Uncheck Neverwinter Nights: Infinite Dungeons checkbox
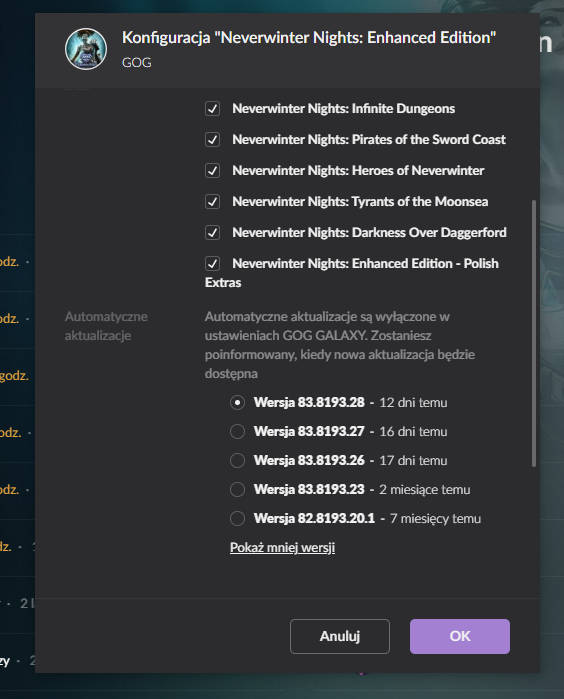The image size is (564, 699). tap(212, 109)
